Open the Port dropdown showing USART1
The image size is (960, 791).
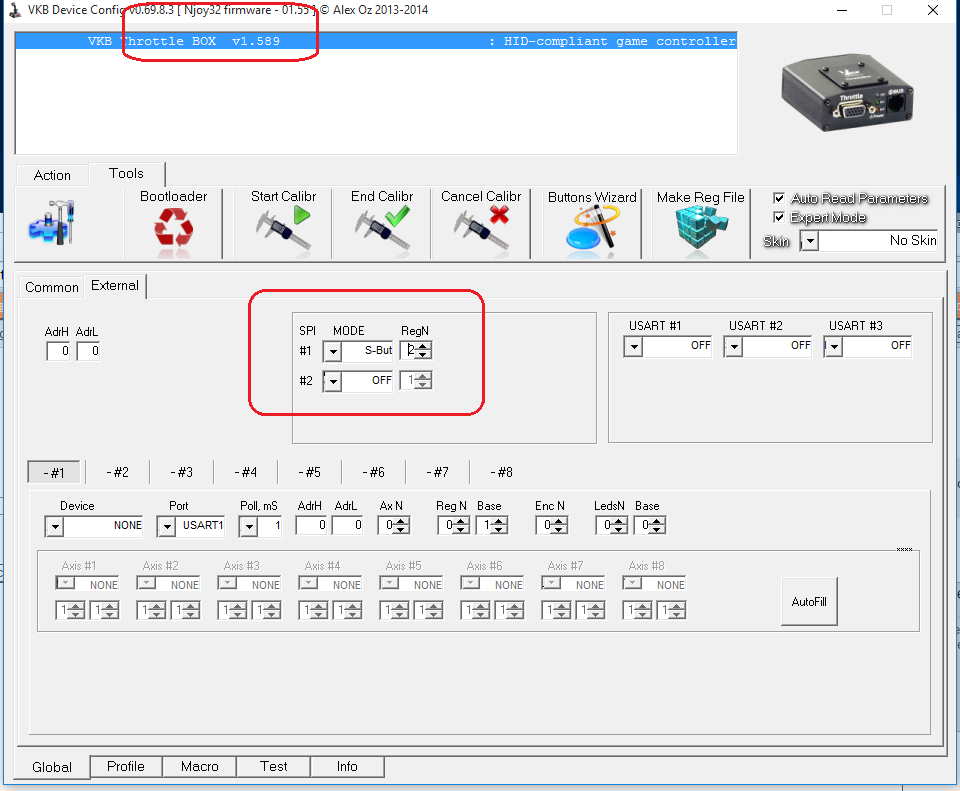pos(166,526)
